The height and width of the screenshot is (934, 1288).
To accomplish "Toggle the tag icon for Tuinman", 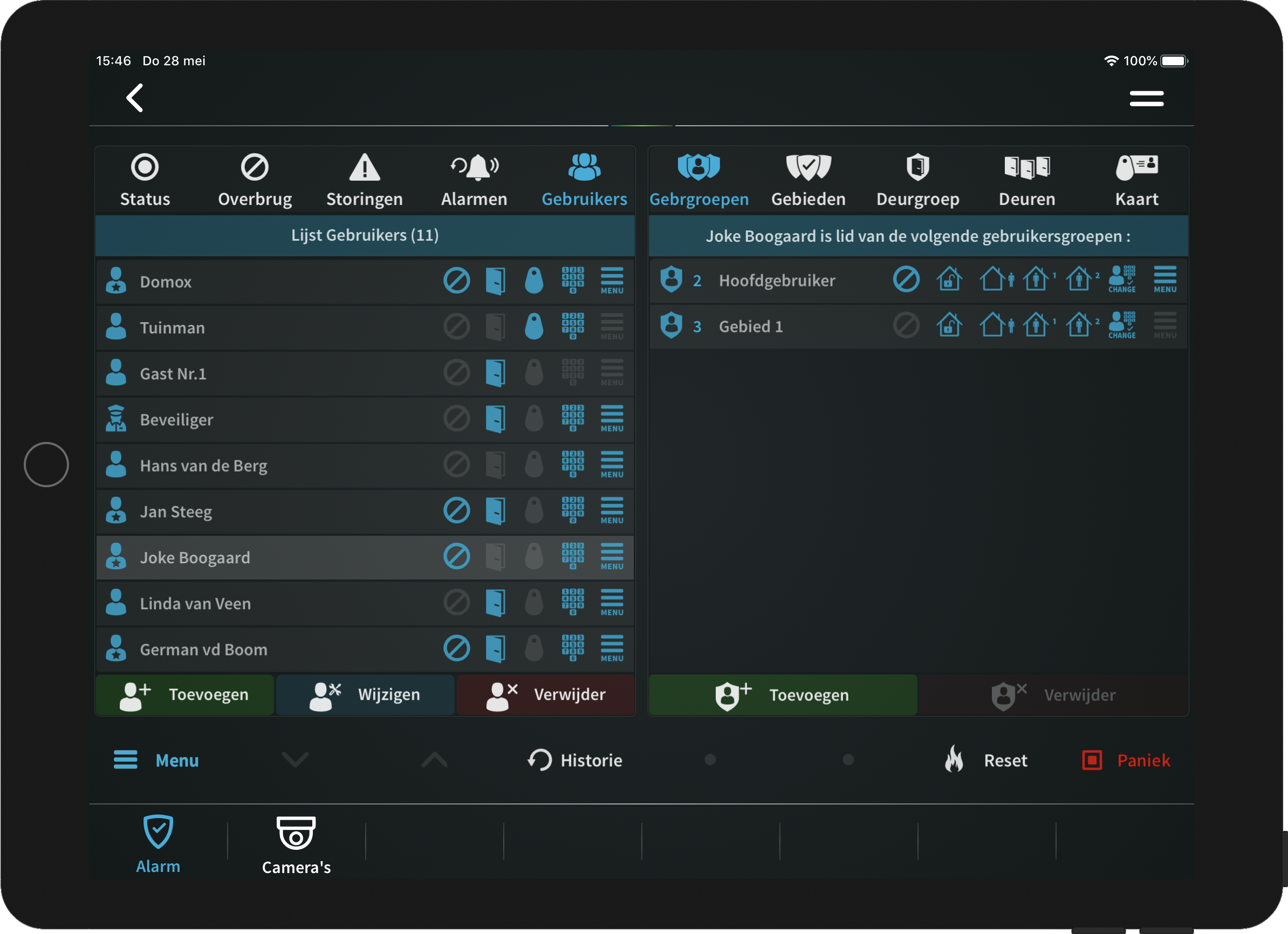I will 533,326.
